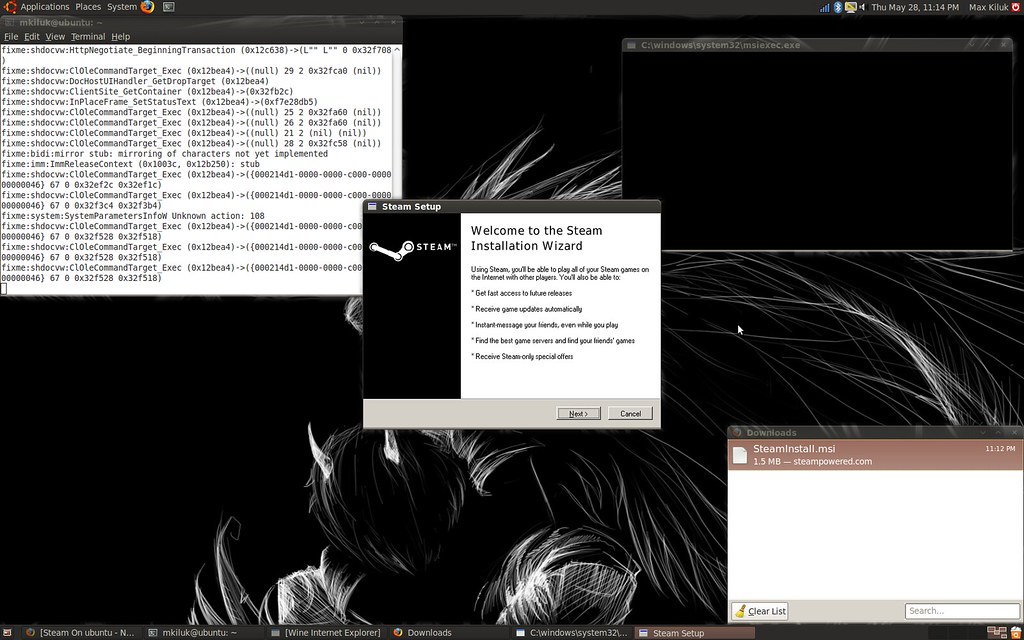Click Clear List in Downloads window
The image size is (1024, 640).
760,611
